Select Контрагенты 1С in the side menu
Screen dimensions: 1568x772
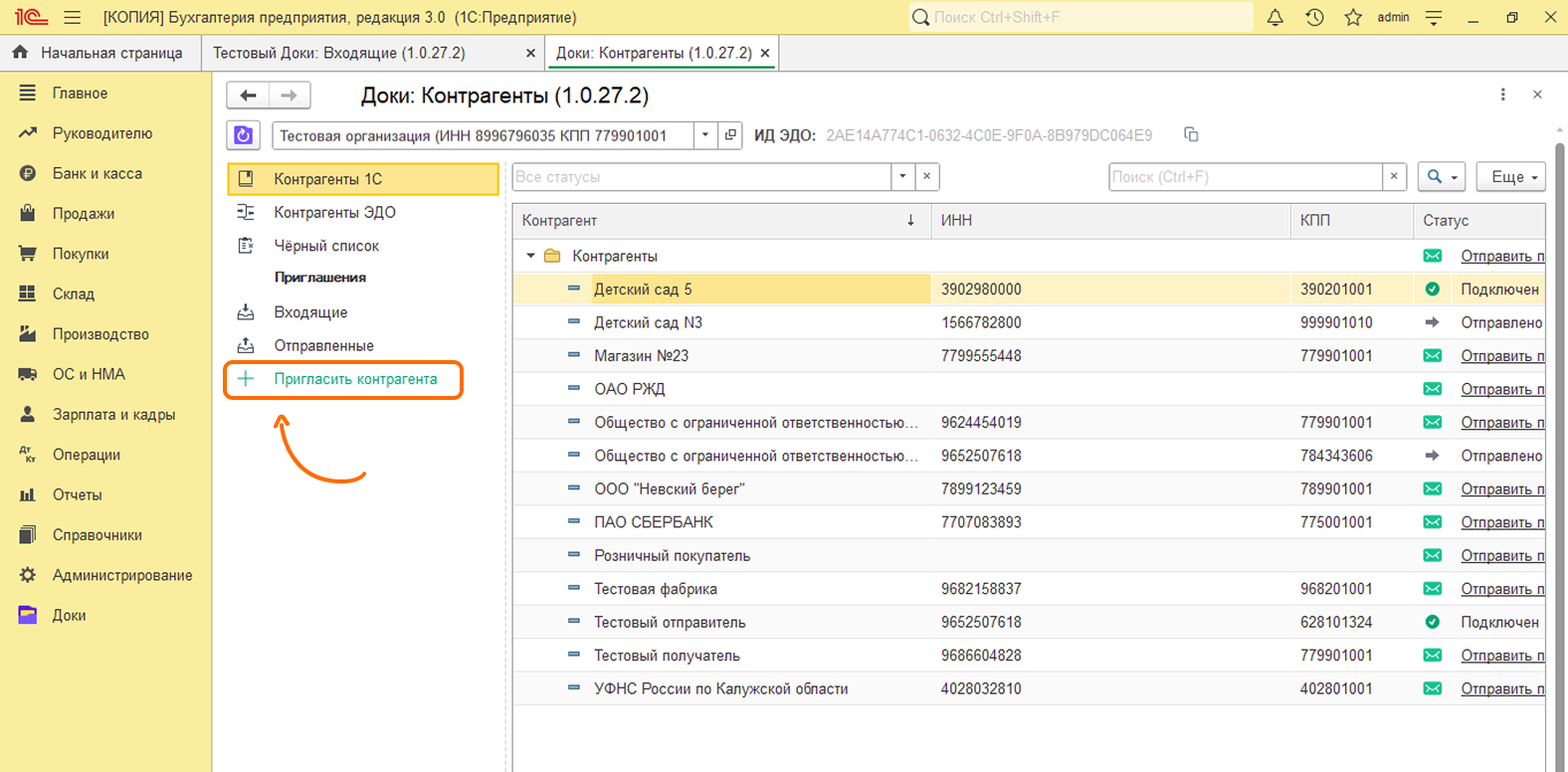363,179
